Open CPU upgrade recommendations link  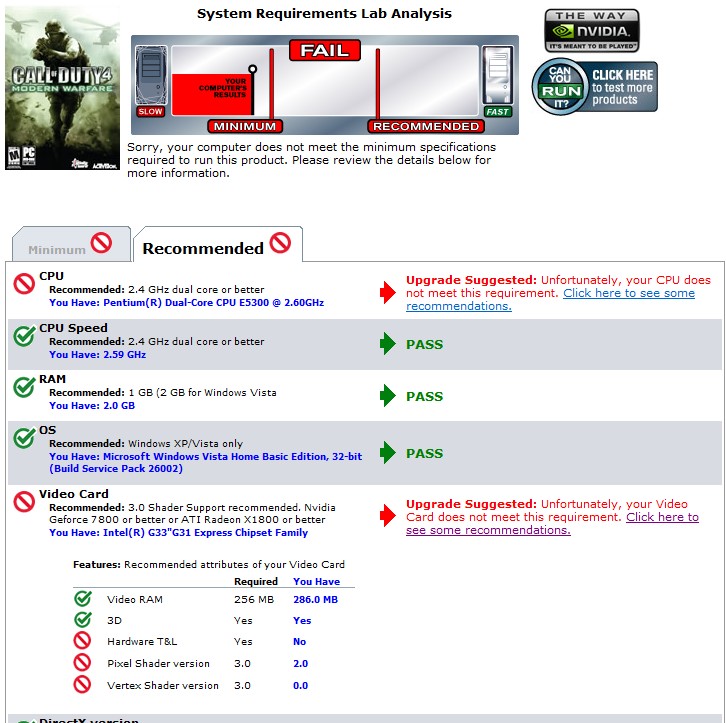coord(550,299)
